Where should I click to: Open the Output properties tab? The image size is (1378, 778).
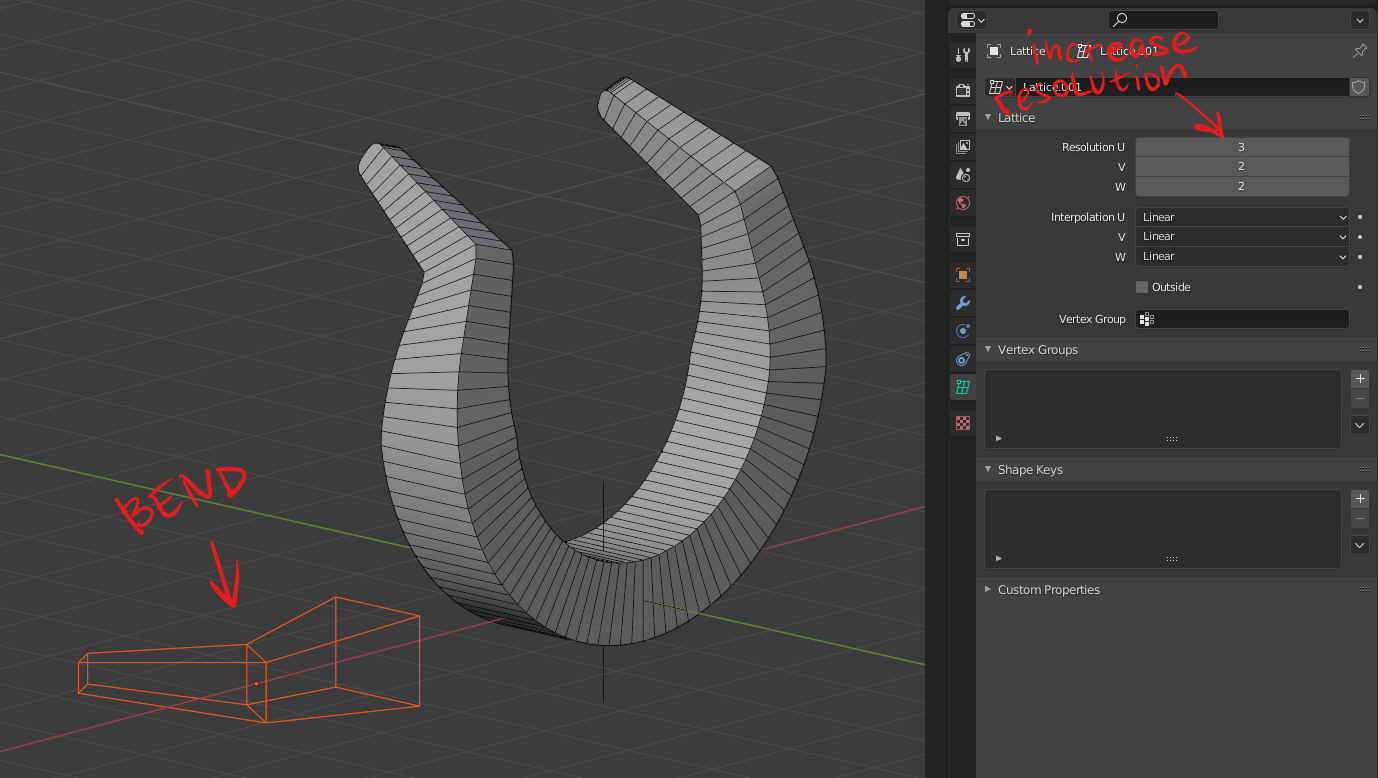tap(963, 118)
